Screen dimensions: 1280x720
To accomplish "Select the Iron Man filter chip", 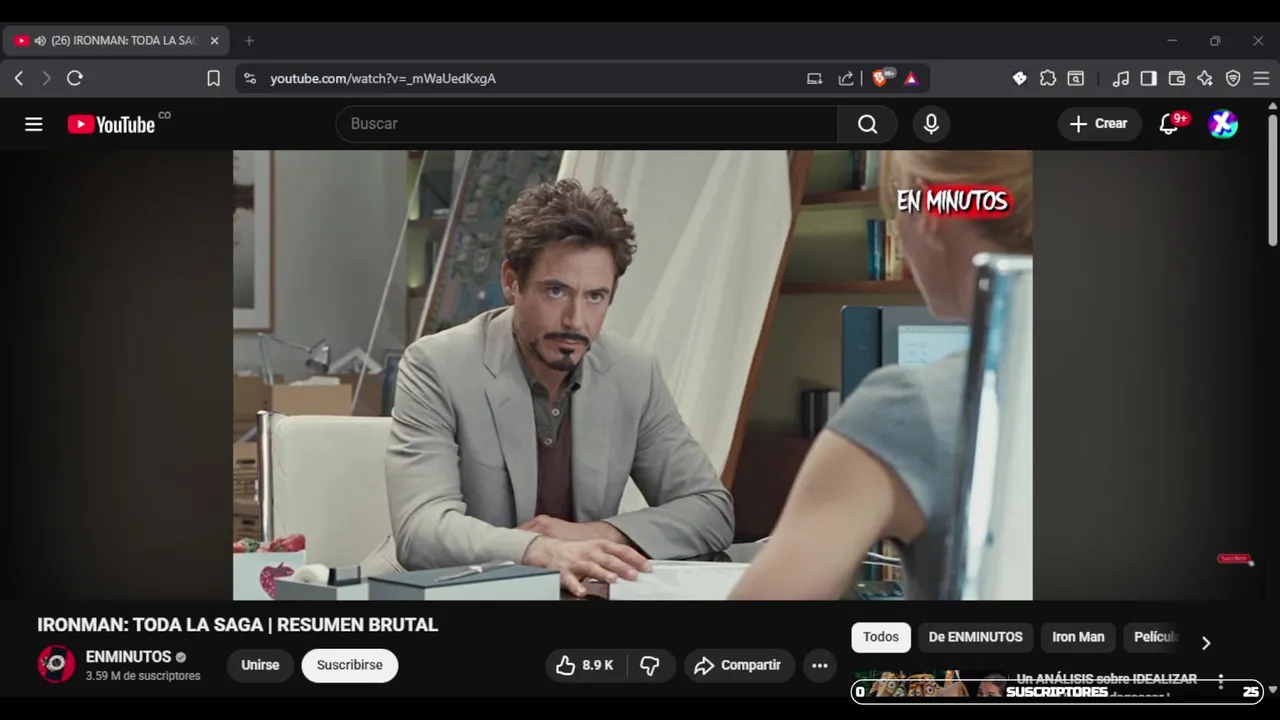I will point(1078,637).
